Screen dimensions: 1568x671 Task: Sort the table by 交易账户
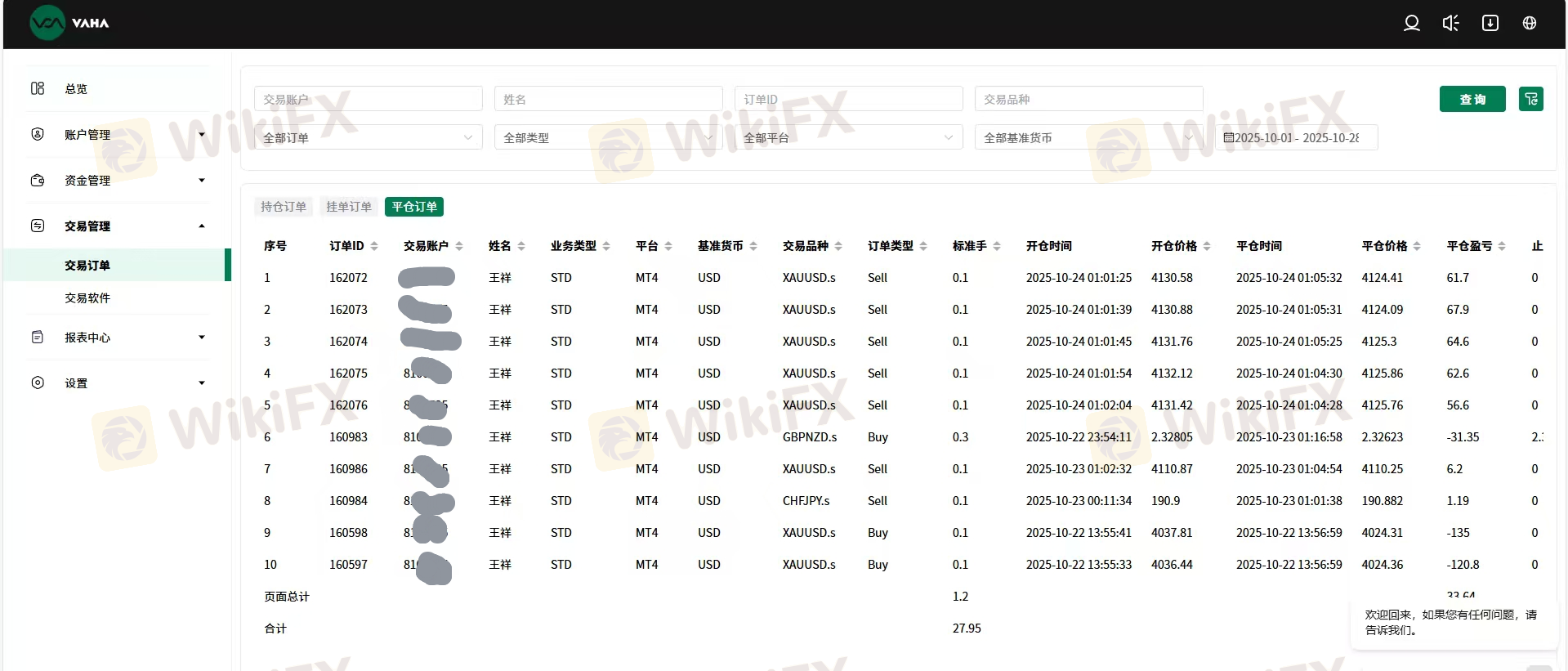coord(459,246)
